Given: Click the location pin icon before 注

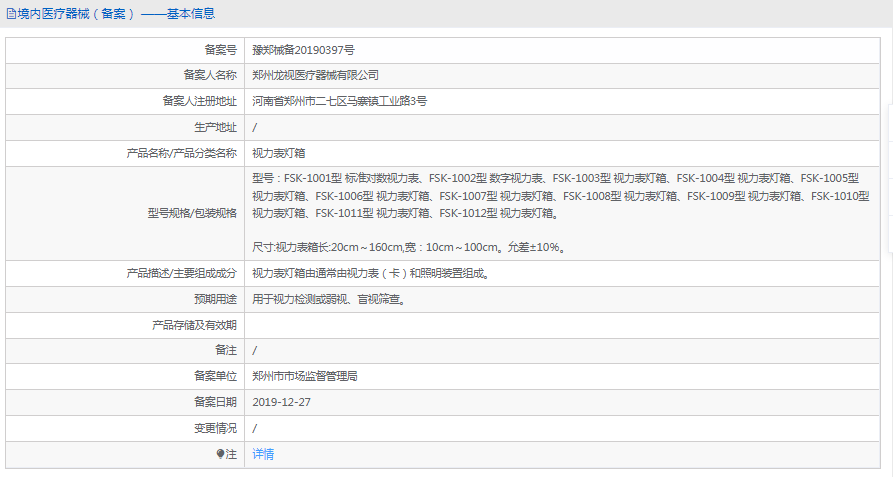Looking at the screenshot, I should coord(220,454).
